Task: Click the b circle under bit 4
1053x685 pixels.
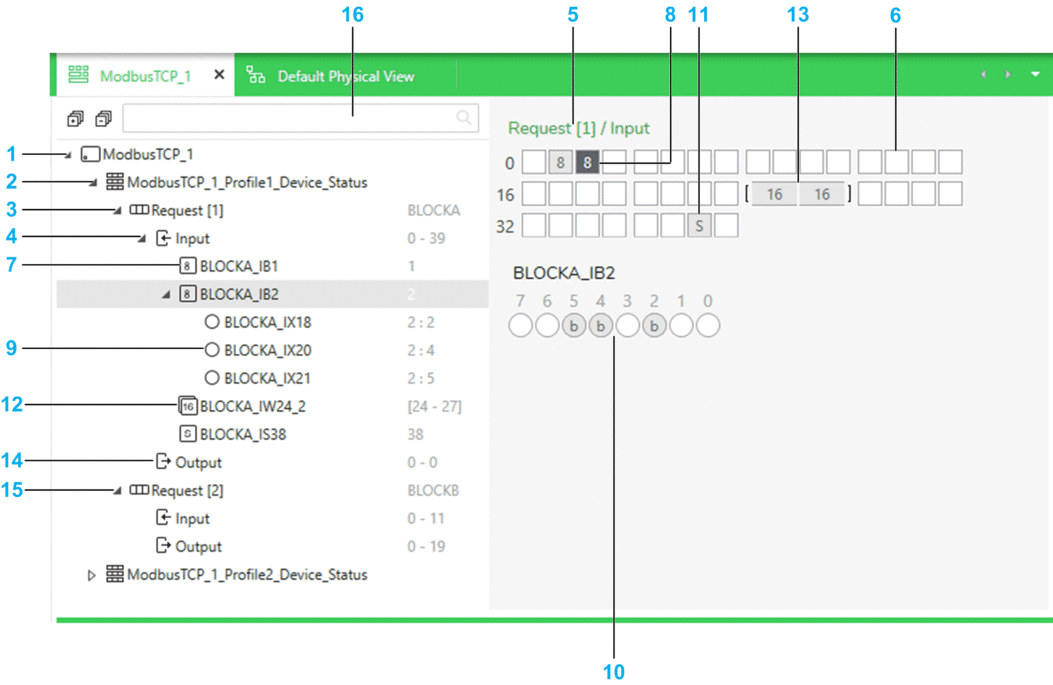Action: pos(600,326)
